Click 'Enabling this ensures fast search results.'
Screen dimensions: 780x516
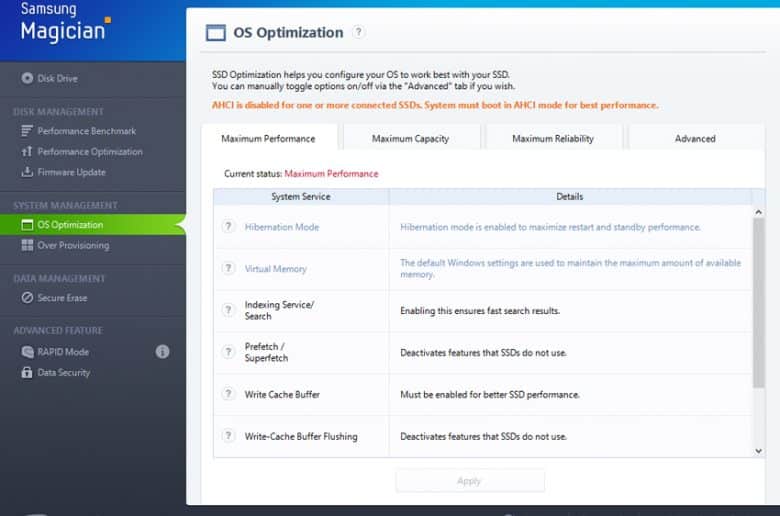[480, 310]
